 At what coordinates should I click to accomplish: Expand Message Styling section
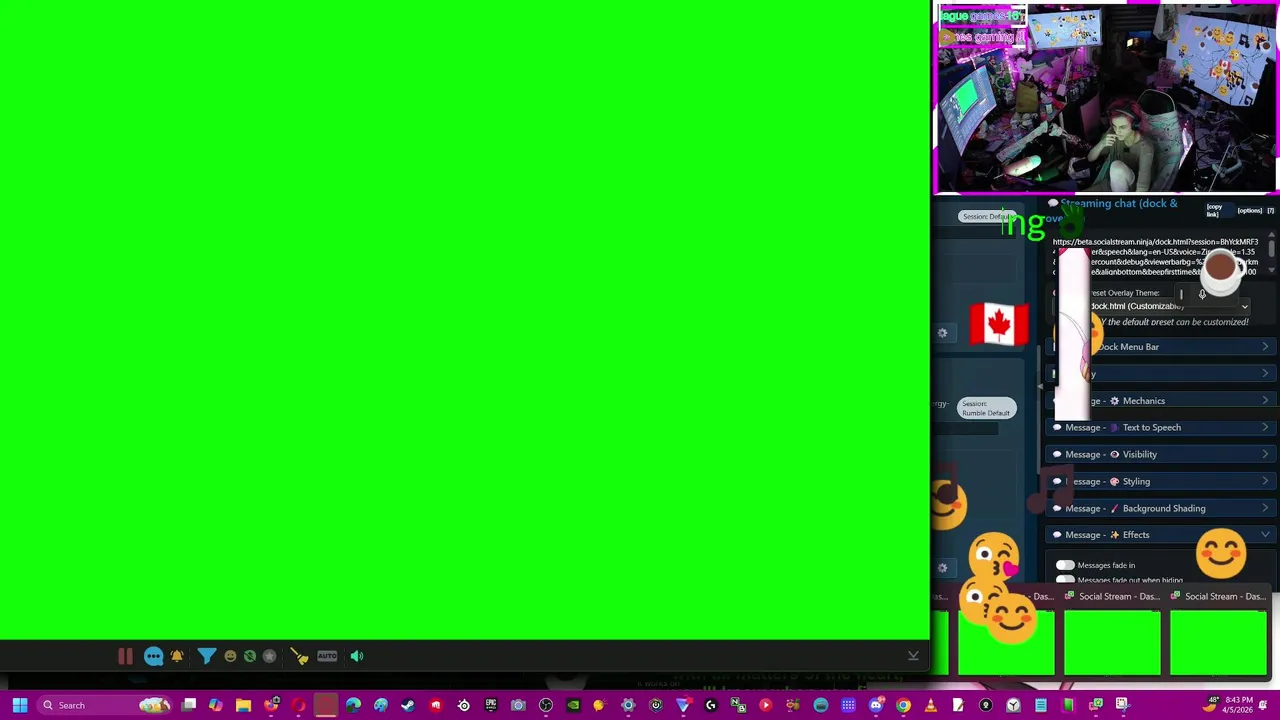(1160, 482)
